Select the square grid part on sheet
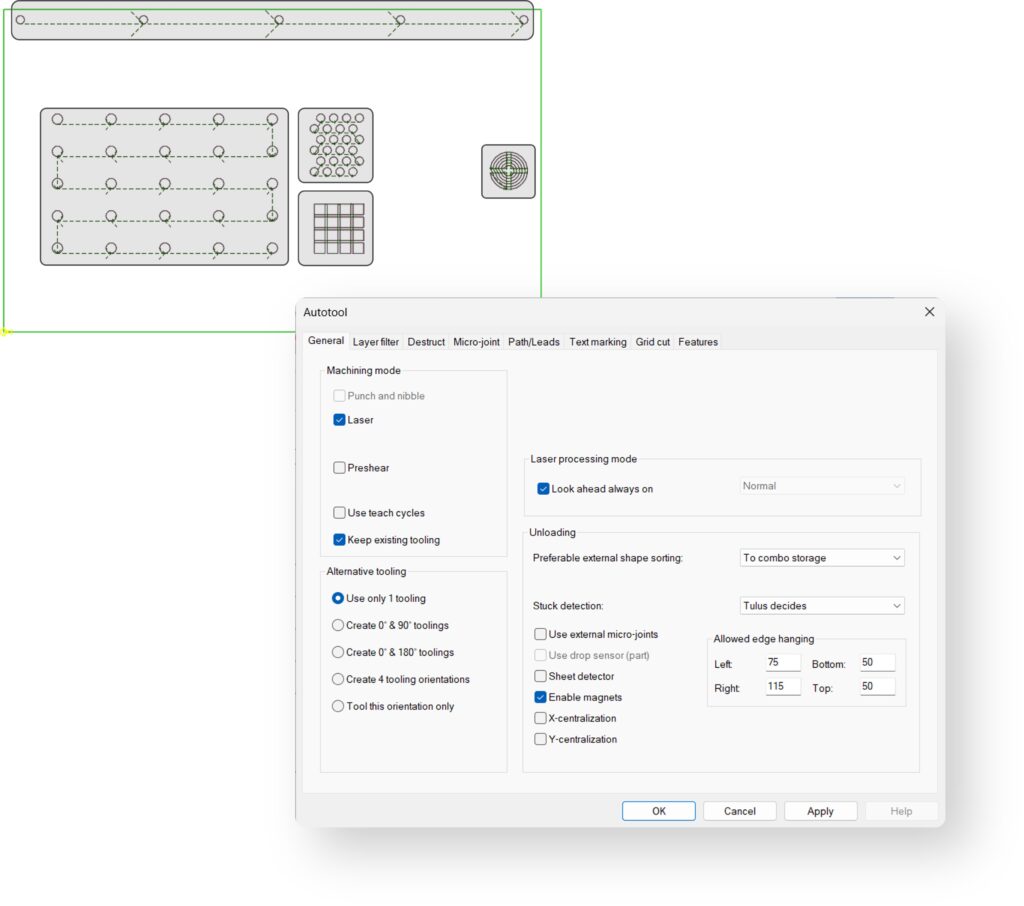Viewport: 1024px width, 906px height. click(x=336, y=228)
